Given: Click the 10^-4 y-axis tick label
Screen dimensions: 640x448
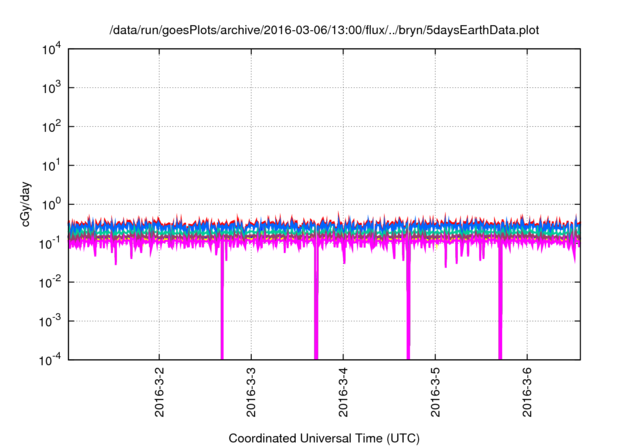Looking at the screenshot, I should point(50,359).
